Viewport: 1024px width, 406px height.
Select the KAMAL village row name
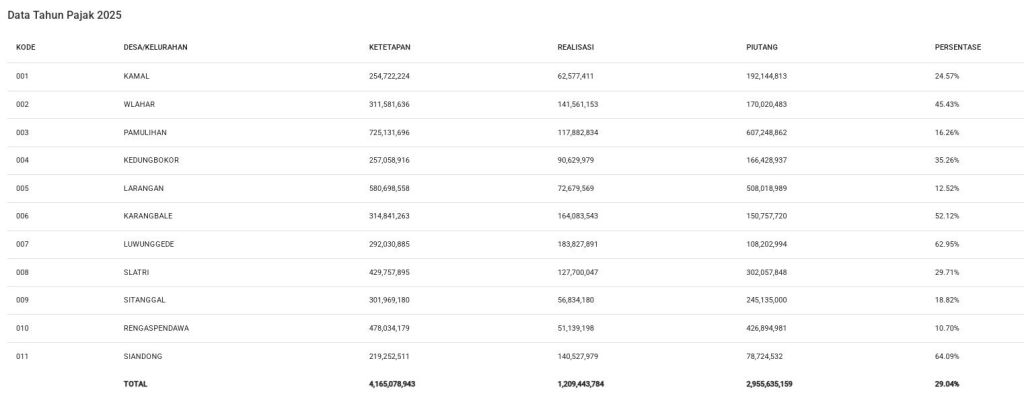pos(137,76)
